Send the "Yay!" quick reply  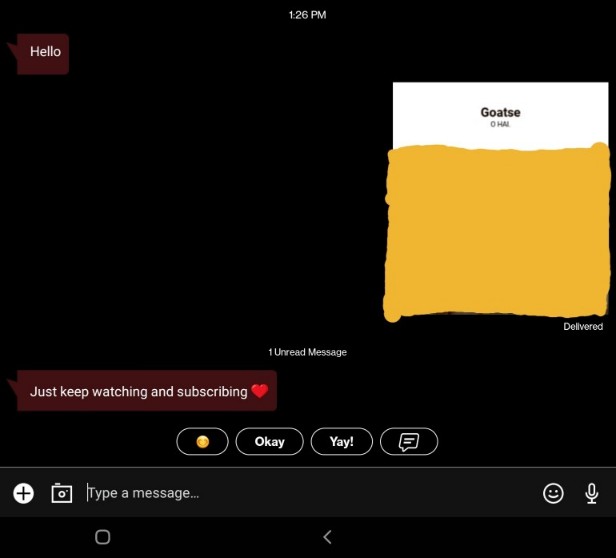tap(341, 441)
